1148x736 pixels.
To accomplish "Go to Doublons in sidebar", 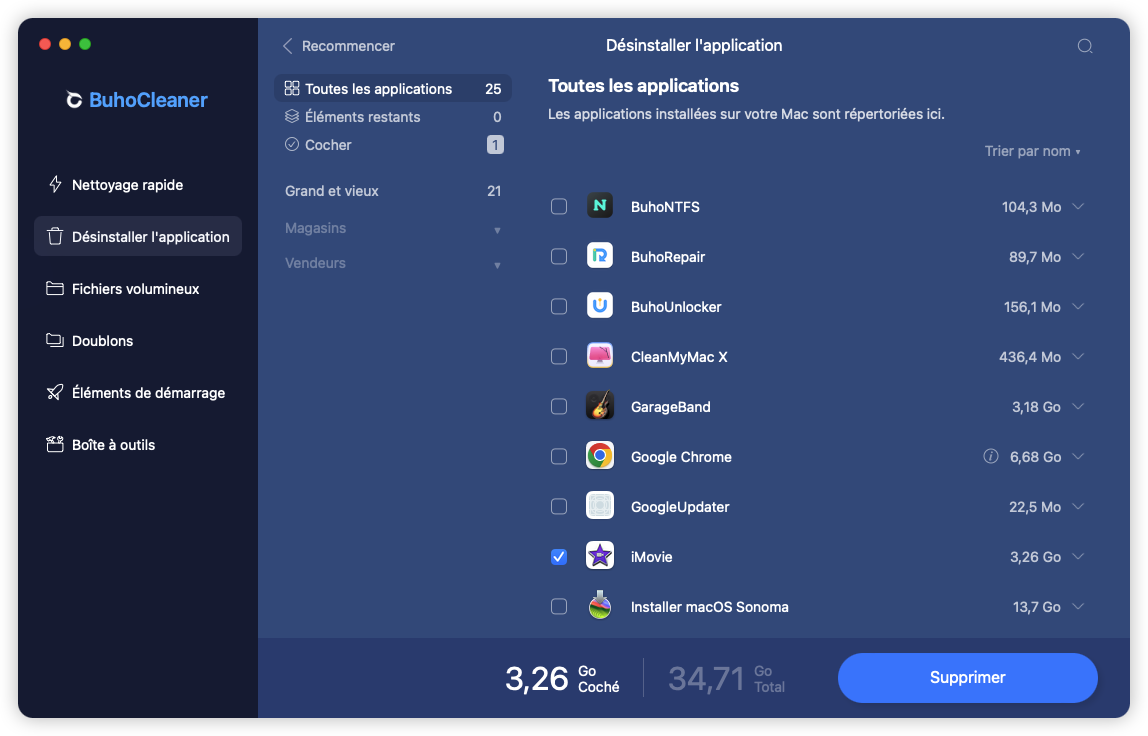I will (x=138, y=341).
